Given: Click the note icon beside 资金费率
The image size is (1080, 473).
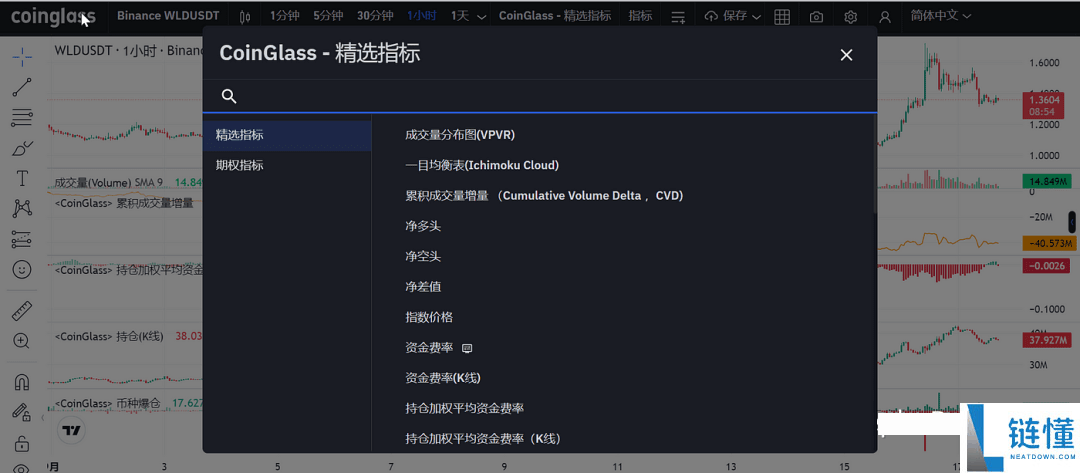Looking at the screenshot, I should click(x=467, y=348).
